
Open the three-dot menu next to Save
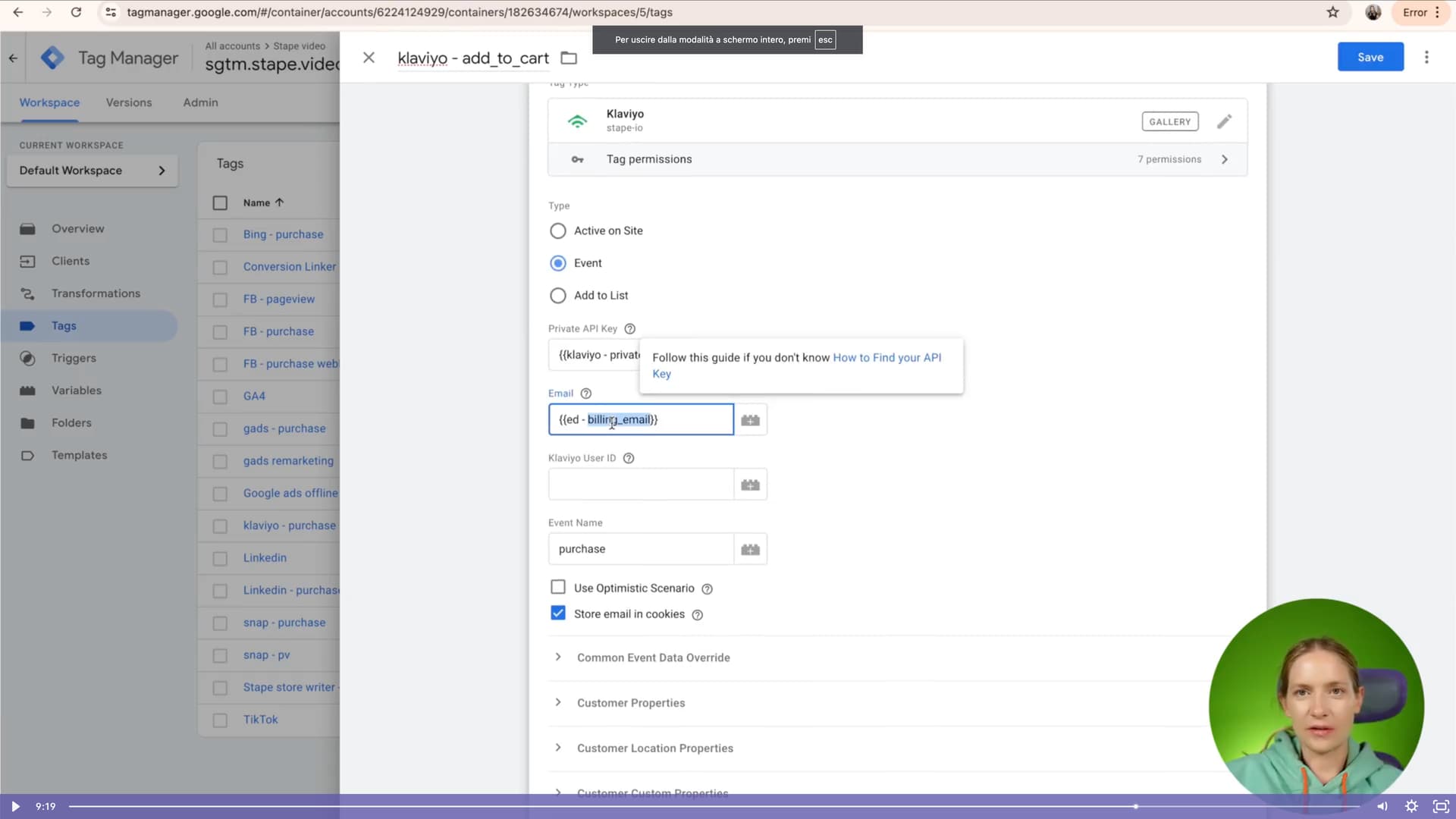(x=1426, y=58)
